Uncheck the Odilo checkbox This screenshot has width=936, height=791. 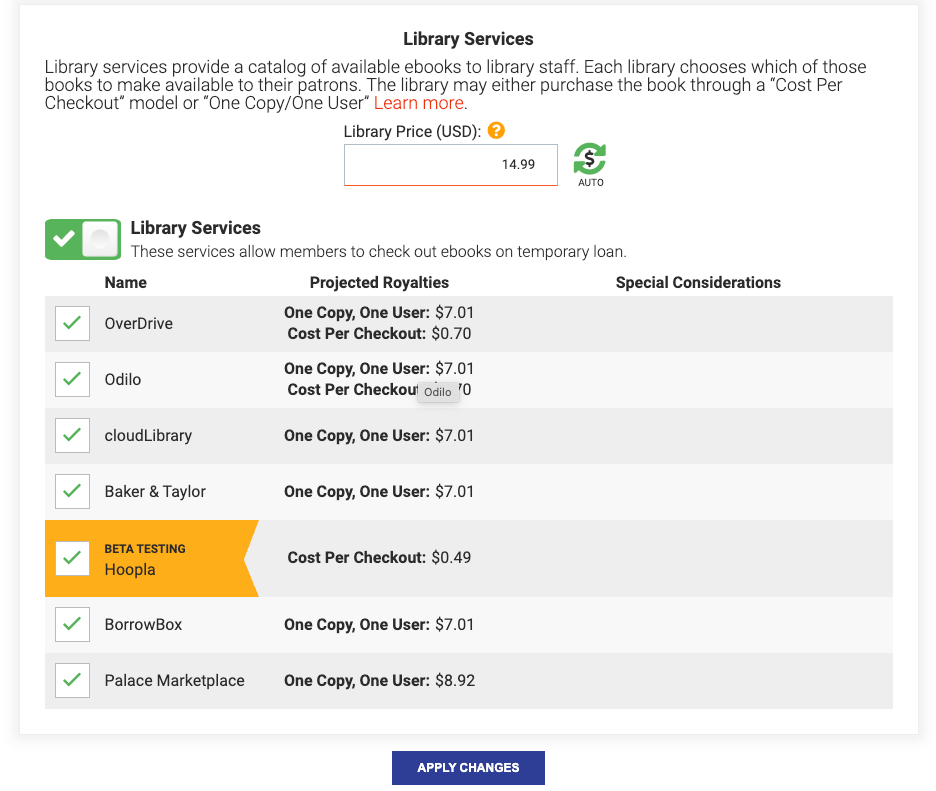pyautogui.click(x=72, y=380)
